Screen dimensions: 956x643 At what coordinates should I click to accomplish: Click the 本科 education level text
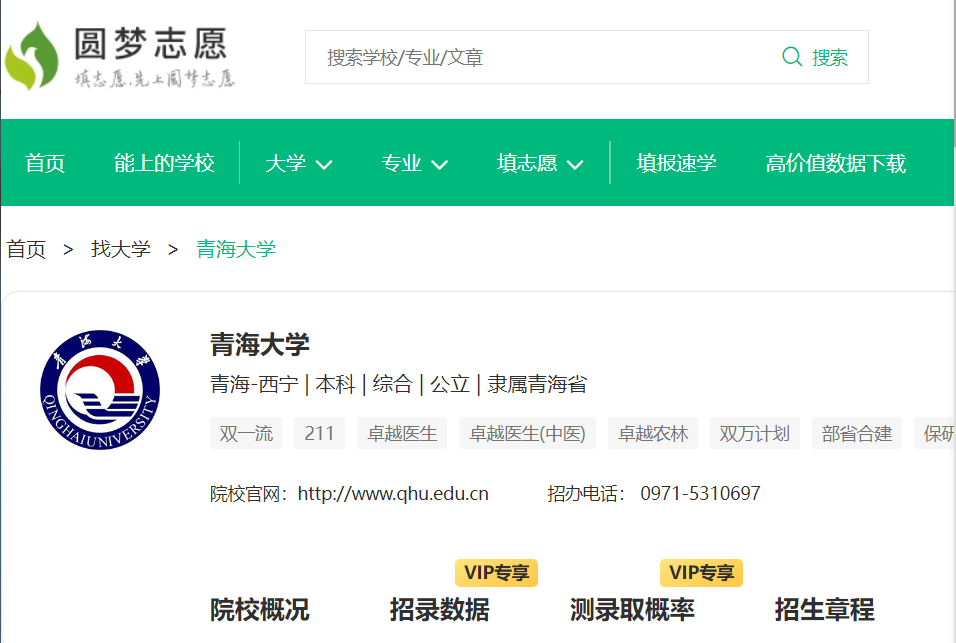335,385
